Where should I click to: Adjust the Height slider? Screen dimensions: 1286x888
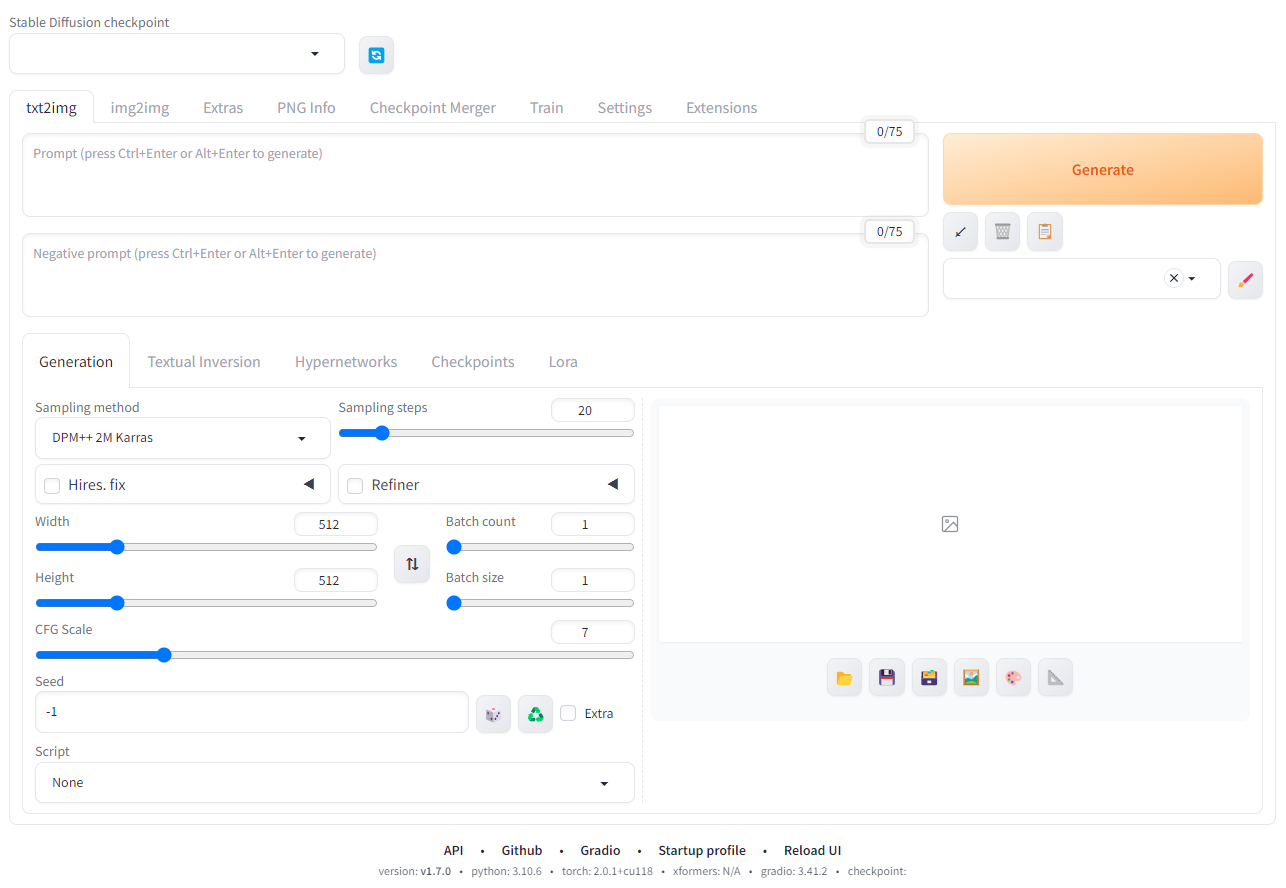pyautogui.click(x=206, y=603)
